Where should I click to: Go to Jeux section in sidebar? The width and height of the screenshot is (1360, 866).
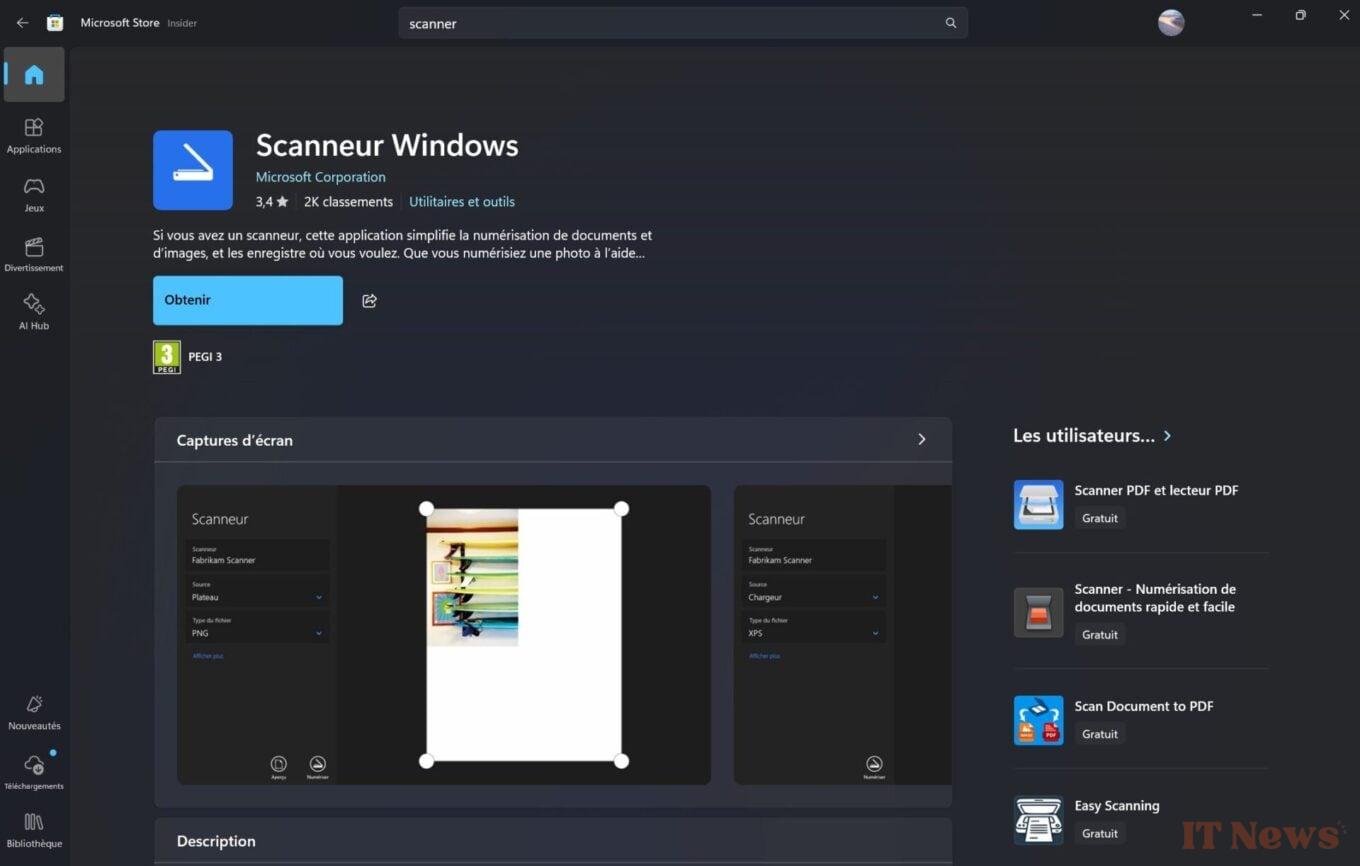pyautogui.click(x=34, y=195)
